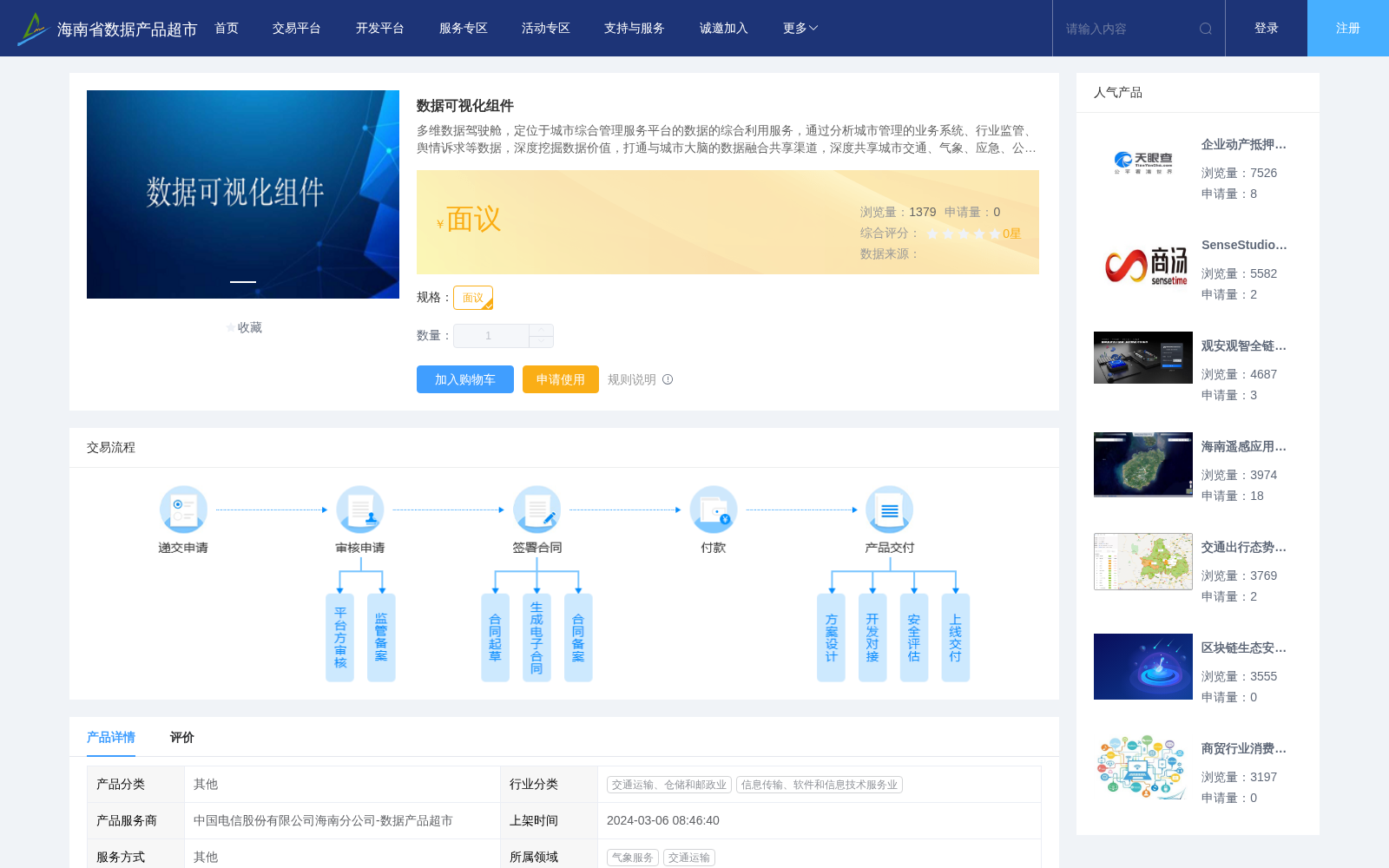Viewport: 1389px width, 868px height.
Task: Click the 交通运输 domain tag
Action: [x=689, y=858]
